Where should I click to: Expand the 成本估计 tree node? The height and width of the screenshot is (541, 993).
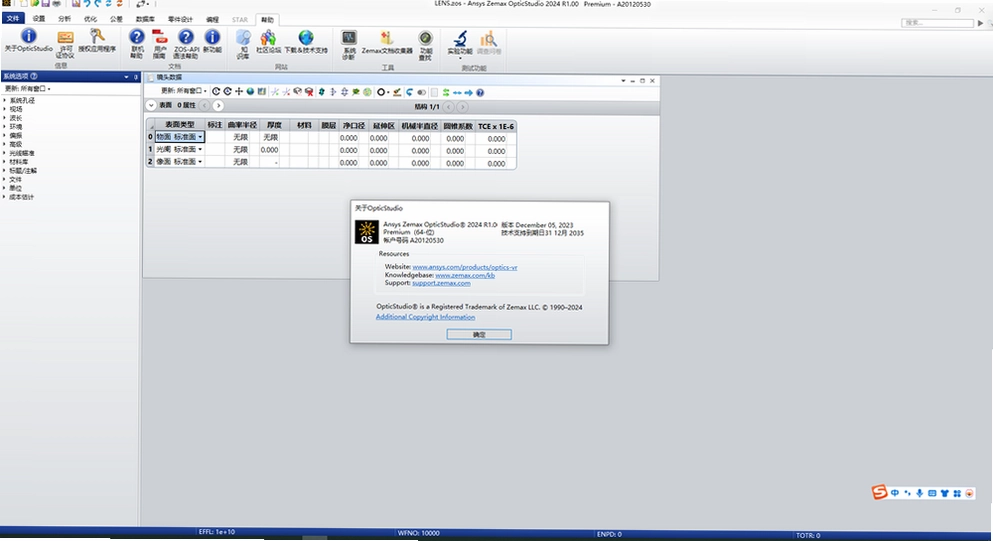point(4,197)
